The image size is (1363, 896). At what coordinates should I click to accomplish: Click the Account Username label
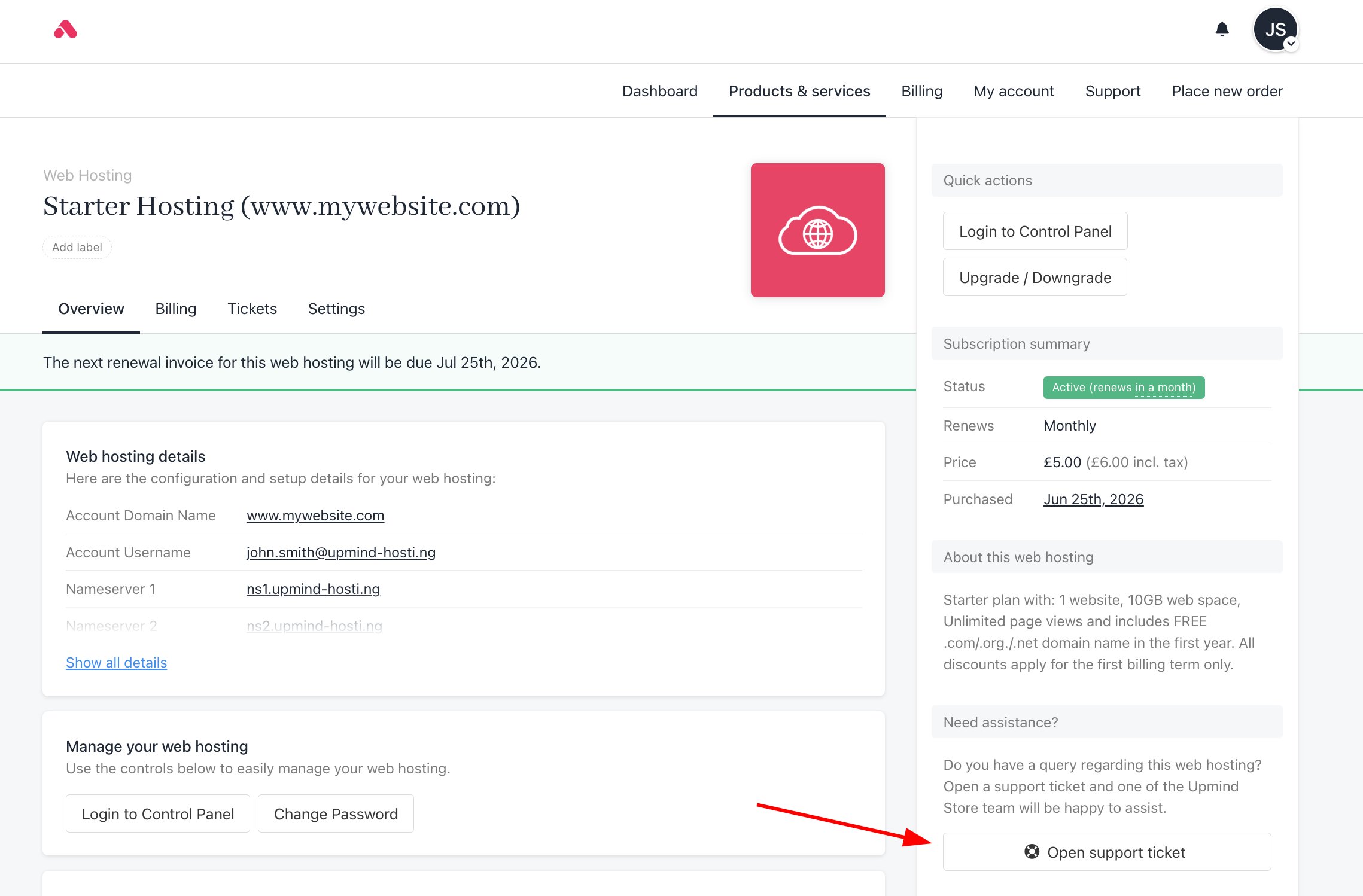click(128, 553)
